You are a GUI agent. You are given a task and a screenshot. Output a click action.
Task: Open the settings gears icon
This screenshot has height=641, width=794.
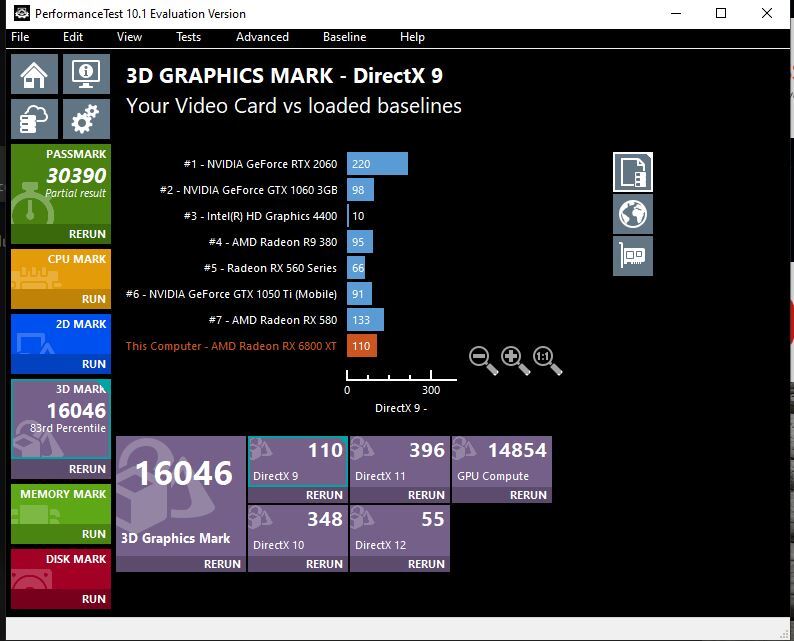(86, 119)
